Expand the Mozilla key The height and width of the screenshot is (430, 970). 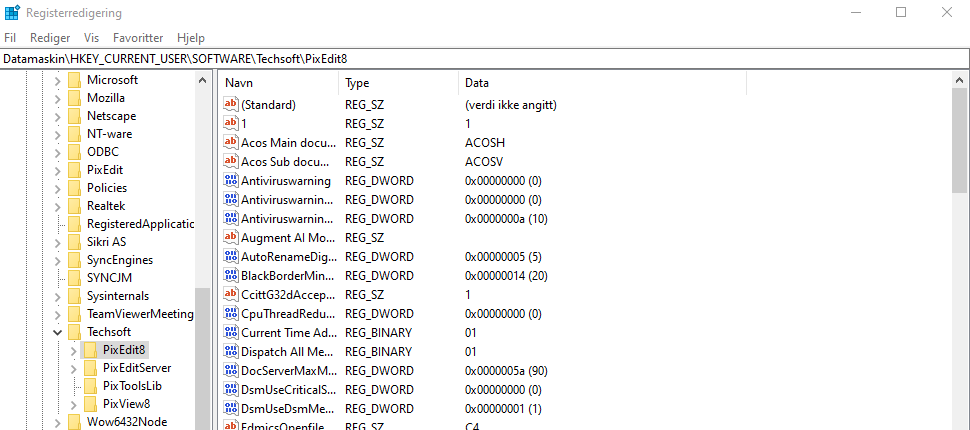57,98
